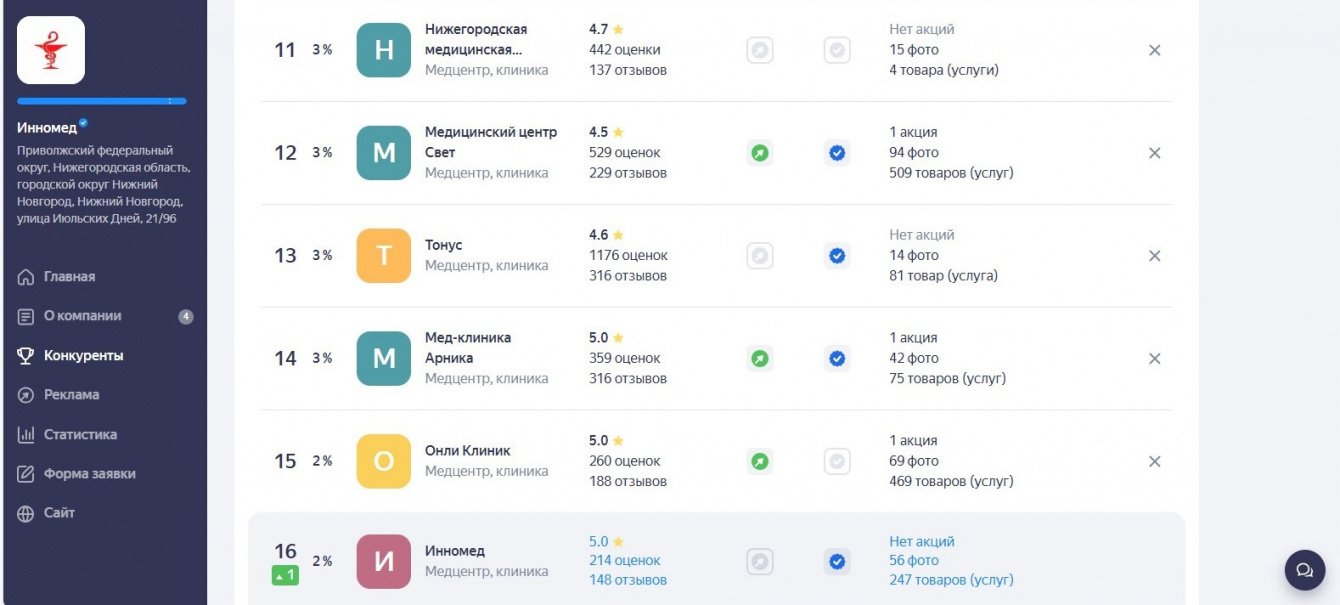Open the Мед-клиника Арника competitor name
Image resolution: width=1340 pixels, height=605 pixels.
[x=467, y=348]
